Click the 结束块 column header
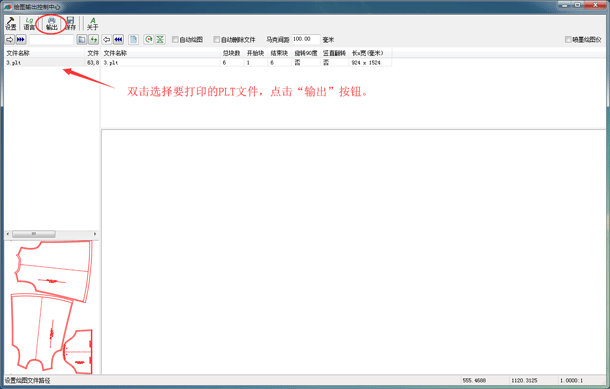610x389 pixels. (279, 53)
